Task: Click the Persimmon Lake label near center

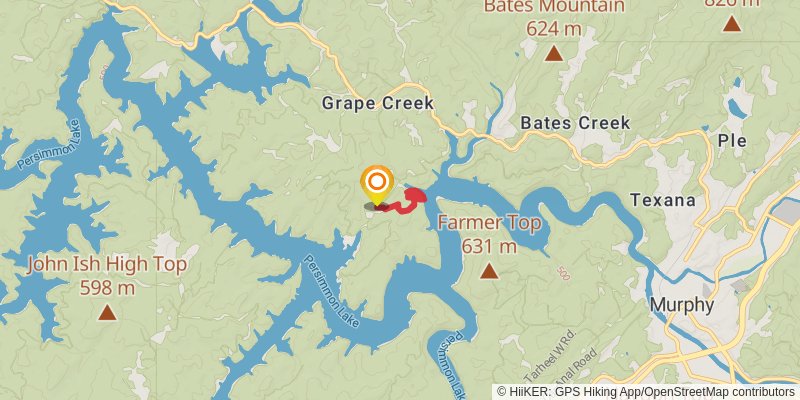Action: coord(332,291)
